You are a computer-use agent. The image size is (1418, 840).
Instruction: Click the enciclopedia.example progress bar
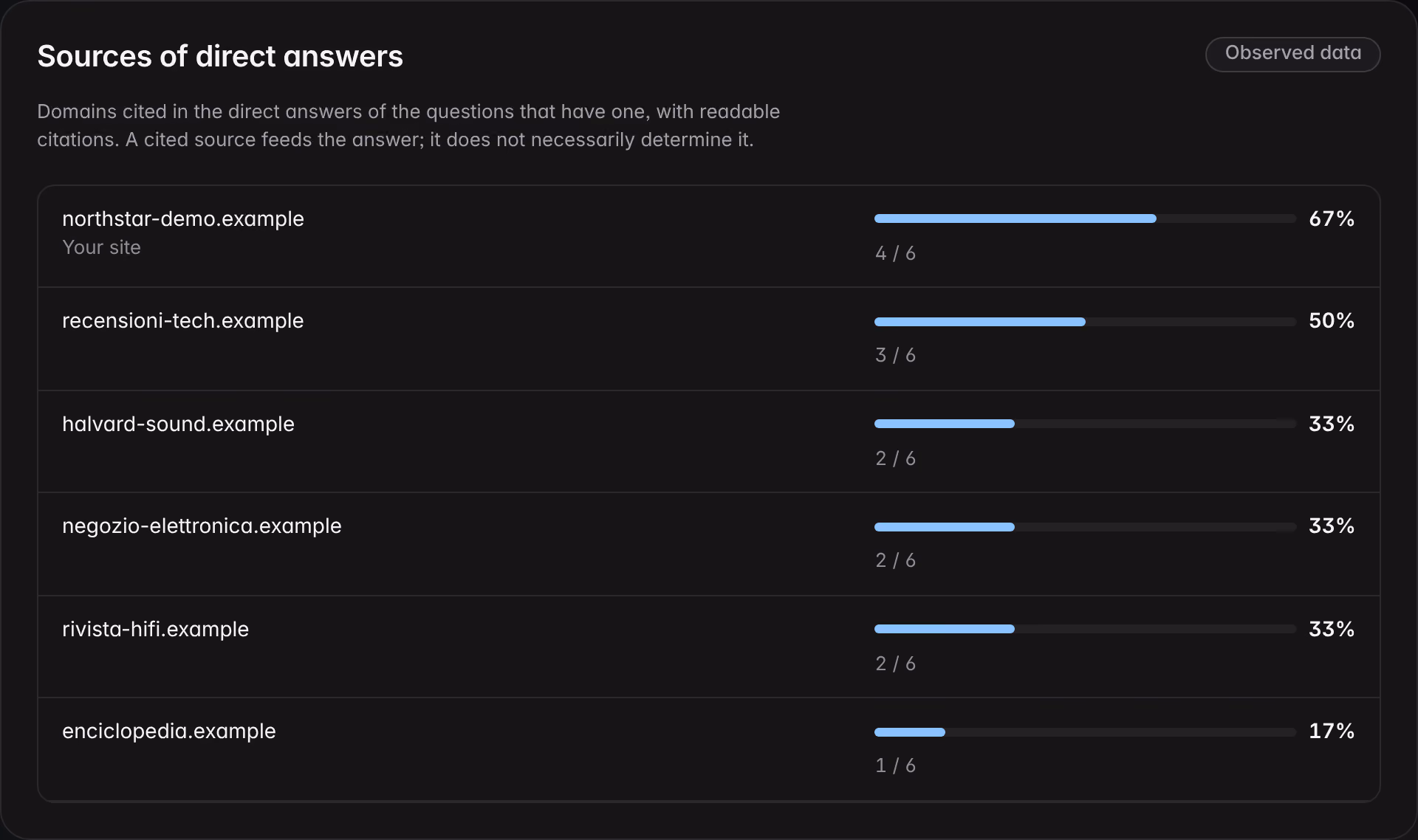(1085, 732)
